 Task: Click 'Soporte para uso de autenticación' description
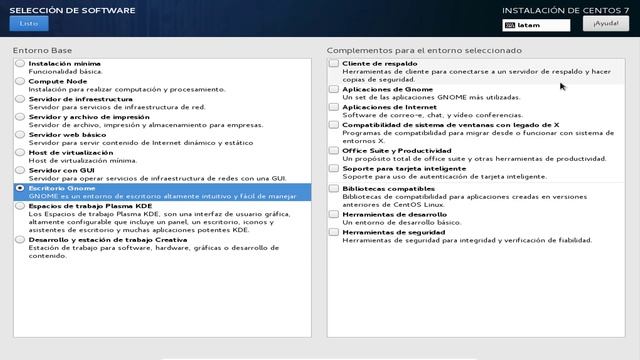click(444, 177)
